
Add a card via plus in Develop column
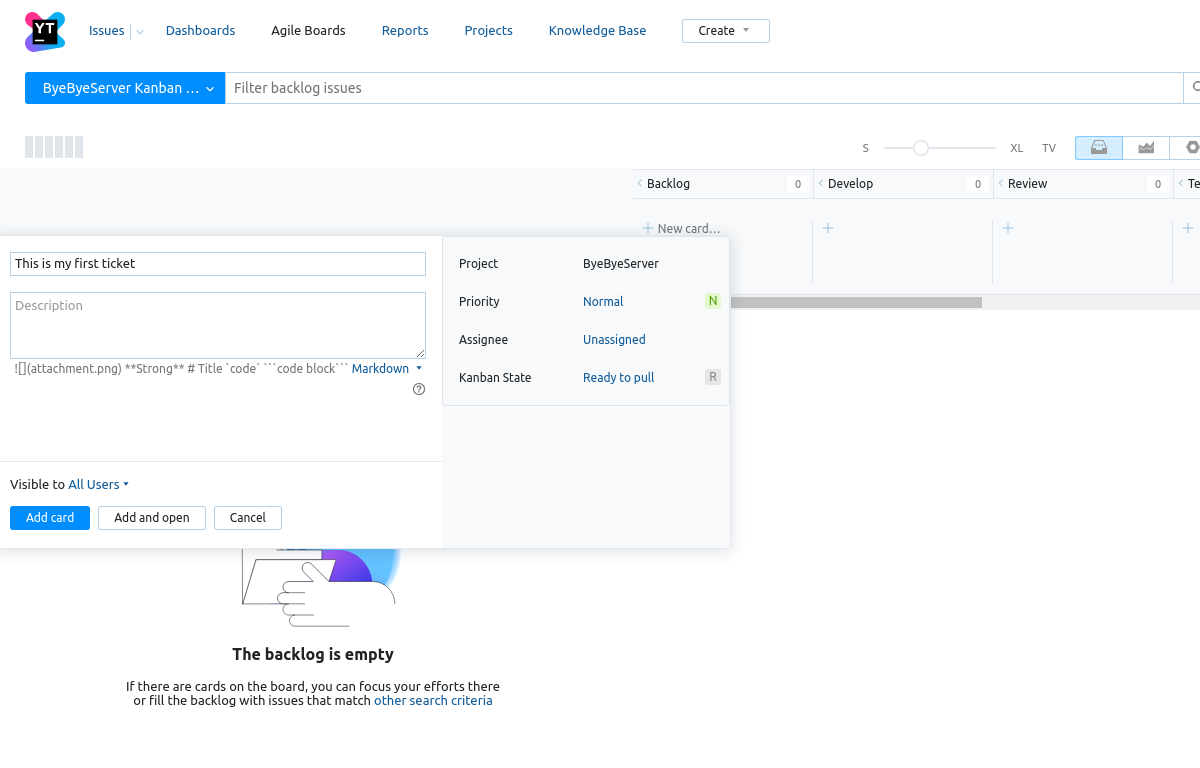coord(828,228)
